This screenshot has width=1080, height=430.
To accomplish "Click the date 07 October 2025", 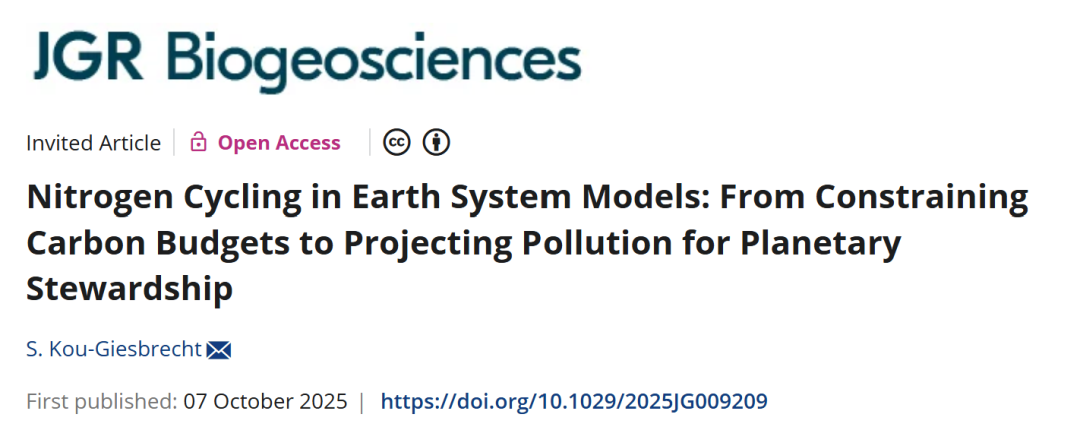I will pos(265,401).
